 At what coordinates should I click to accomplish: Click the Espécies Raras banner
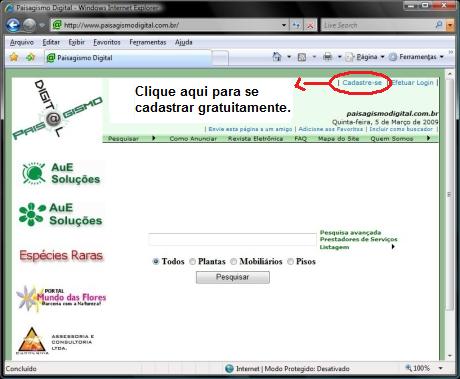pyautogui.click(x=61, y=255)
